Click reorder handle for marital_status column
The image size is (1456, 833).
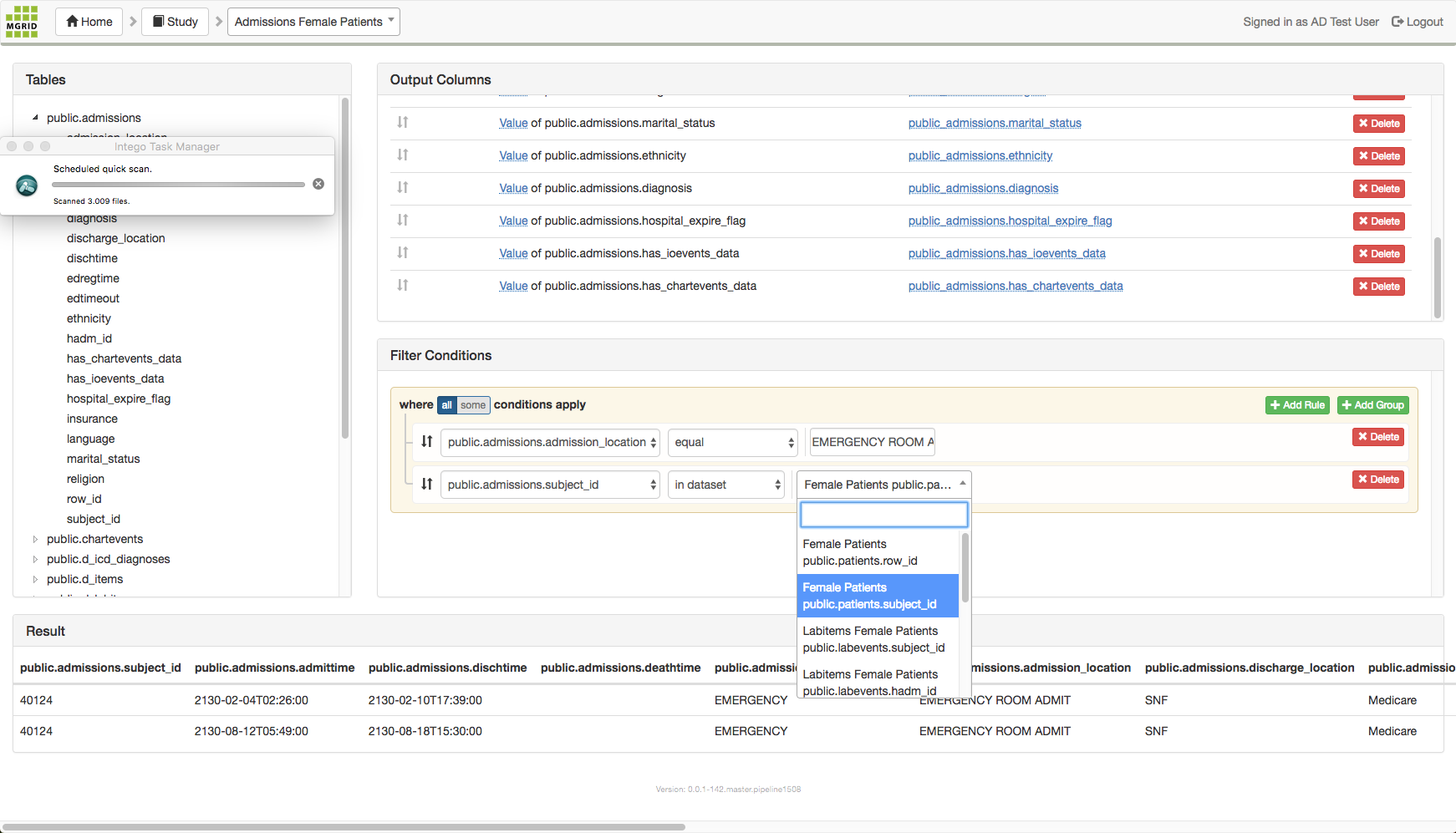pos(403,122)
